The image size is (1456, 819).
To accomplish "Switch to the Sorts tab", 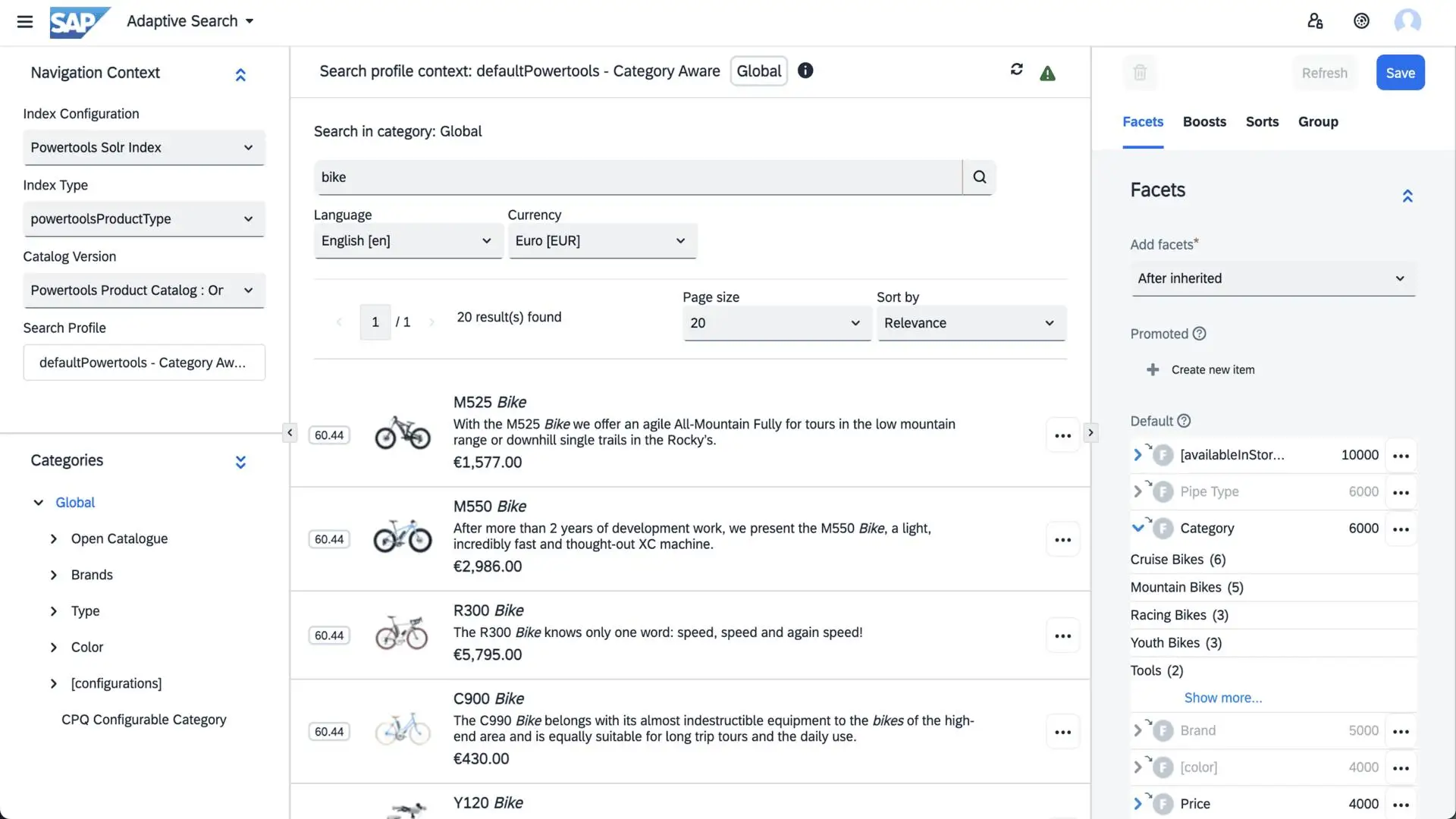I will pyautogui.click(x=1262, y=121).
